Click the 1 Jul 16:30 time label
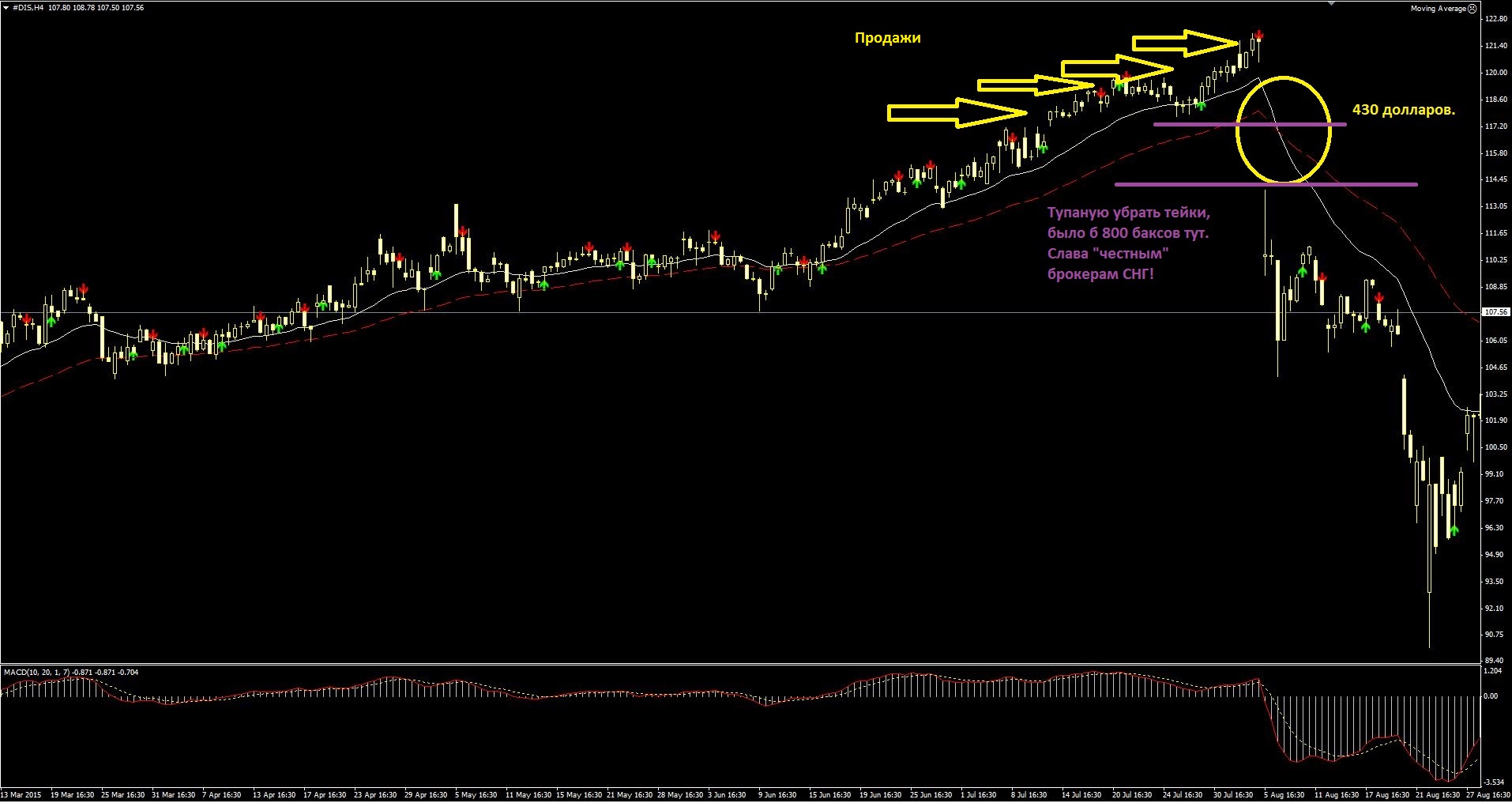The image size is (1512, 803). tap(980, 795)
